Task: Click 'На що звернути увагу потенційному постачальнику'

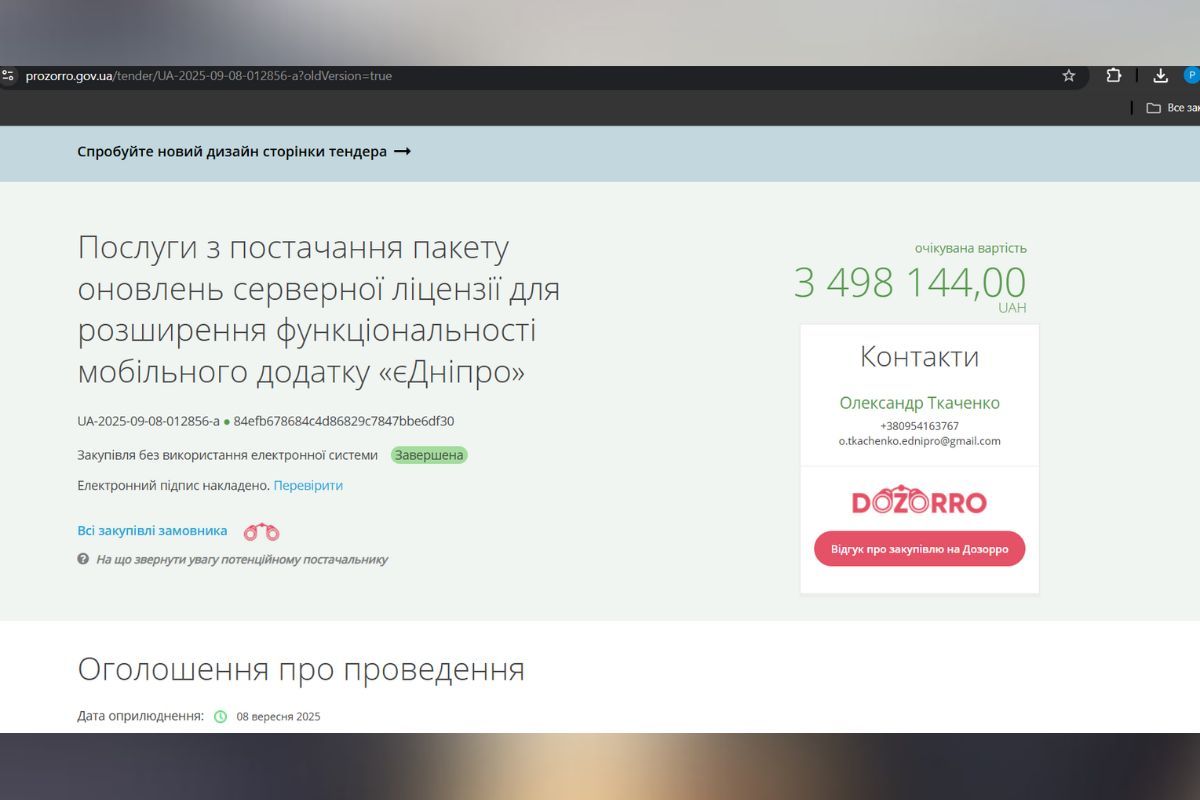Action: [x=242, y=560]
